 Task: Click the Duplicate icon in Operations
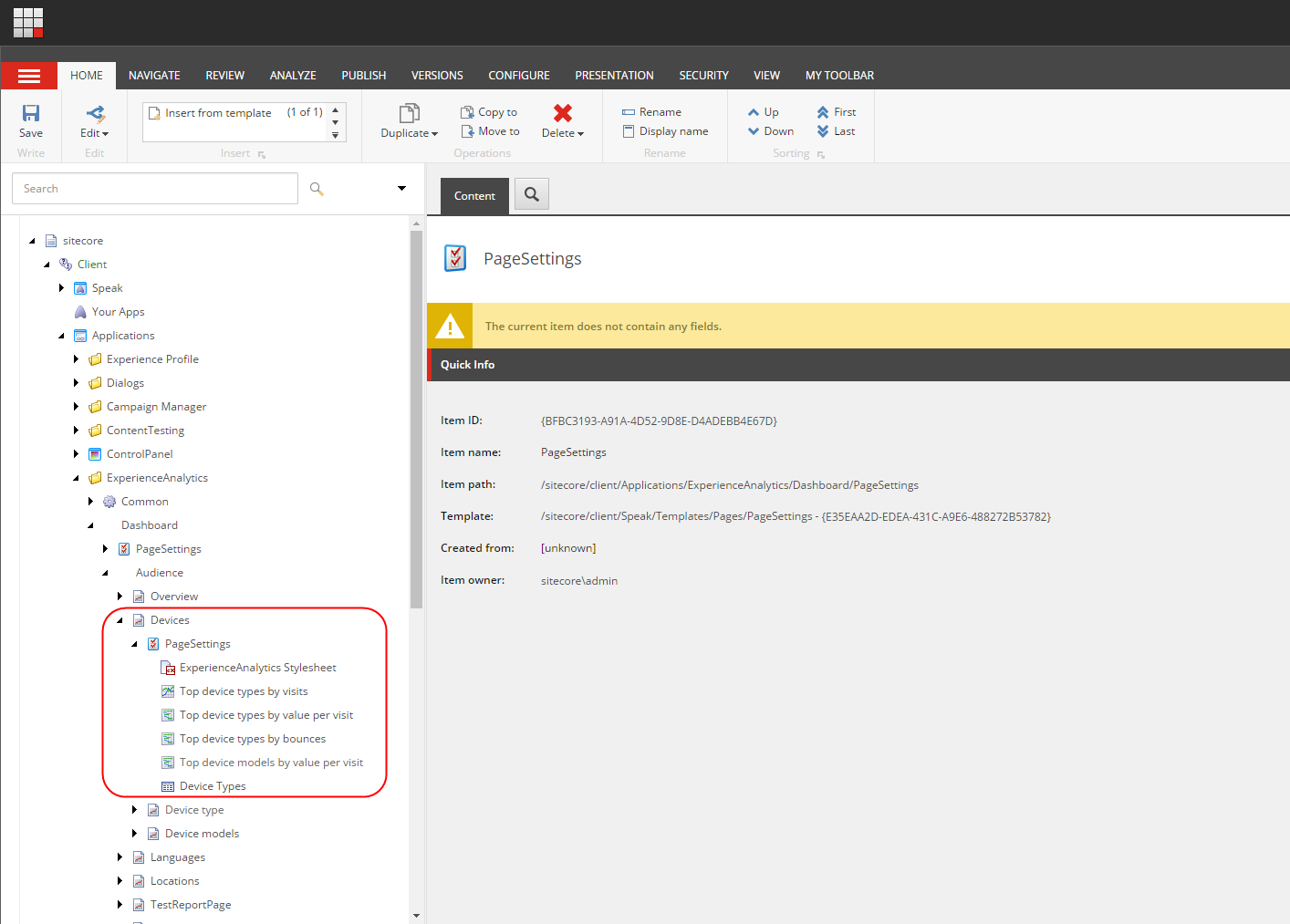tap(410, 113)
